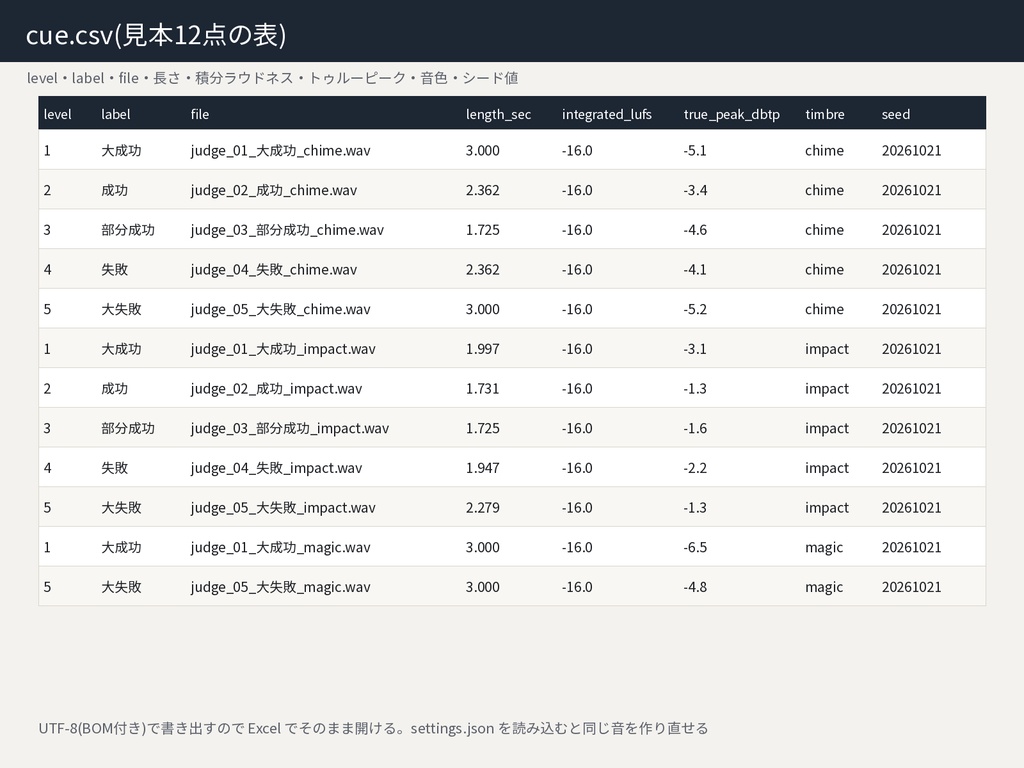Image resolution: width=1024 pixels, height=768 pixels.
Task: Click seed 20261021 in judge_05_大失敗_magic row
Action: click(x=912, y=587)
